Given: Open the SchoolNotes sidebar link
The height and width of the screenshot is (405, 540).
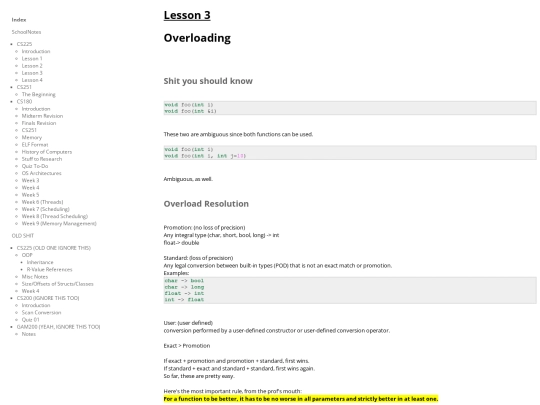Looking at the screenshot, I should click(27, 32).
